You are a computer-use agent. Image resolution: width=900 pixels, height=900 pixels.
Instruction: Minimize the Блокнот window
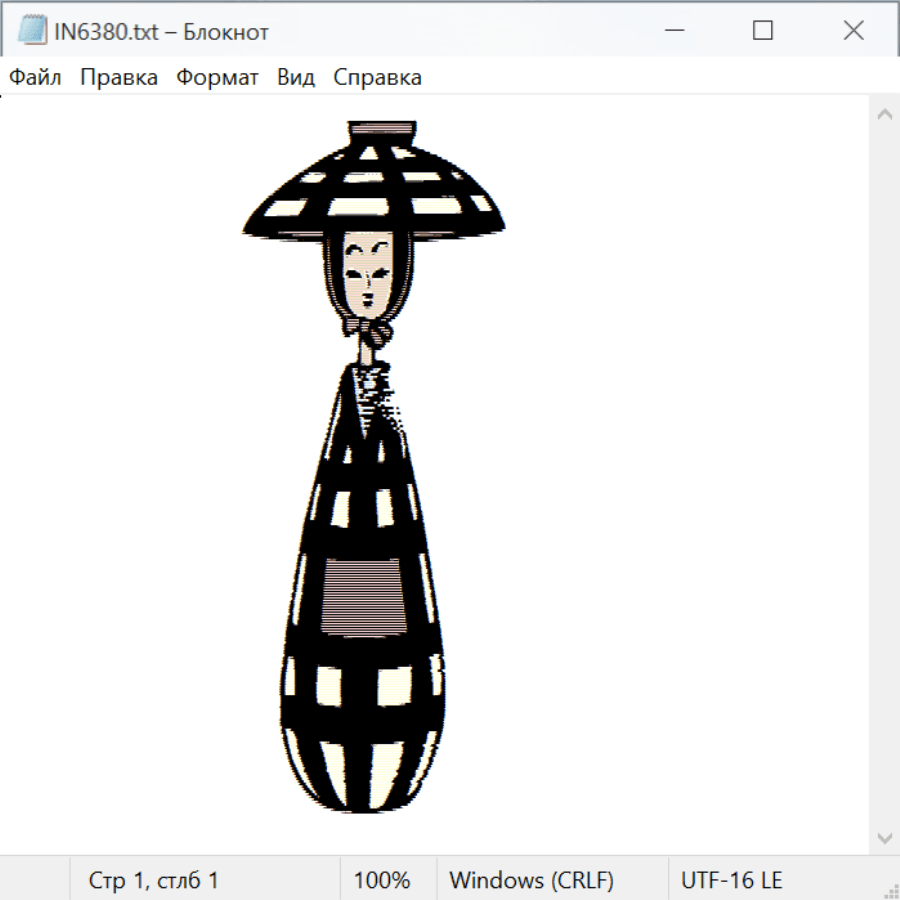[x=672, y=31]
